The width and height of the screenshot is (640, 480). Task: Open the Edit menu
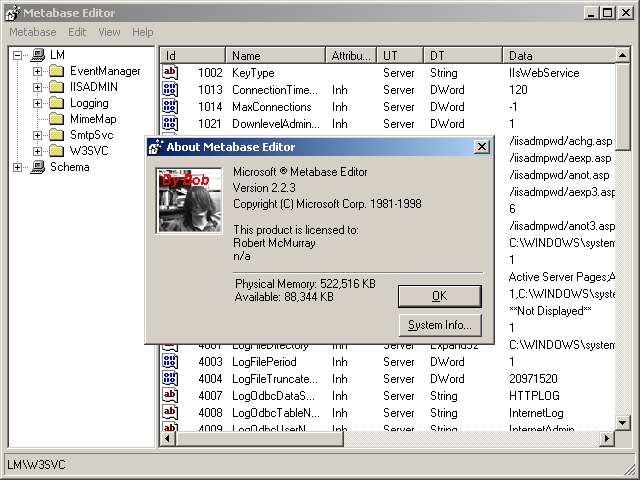pos(77,32)
